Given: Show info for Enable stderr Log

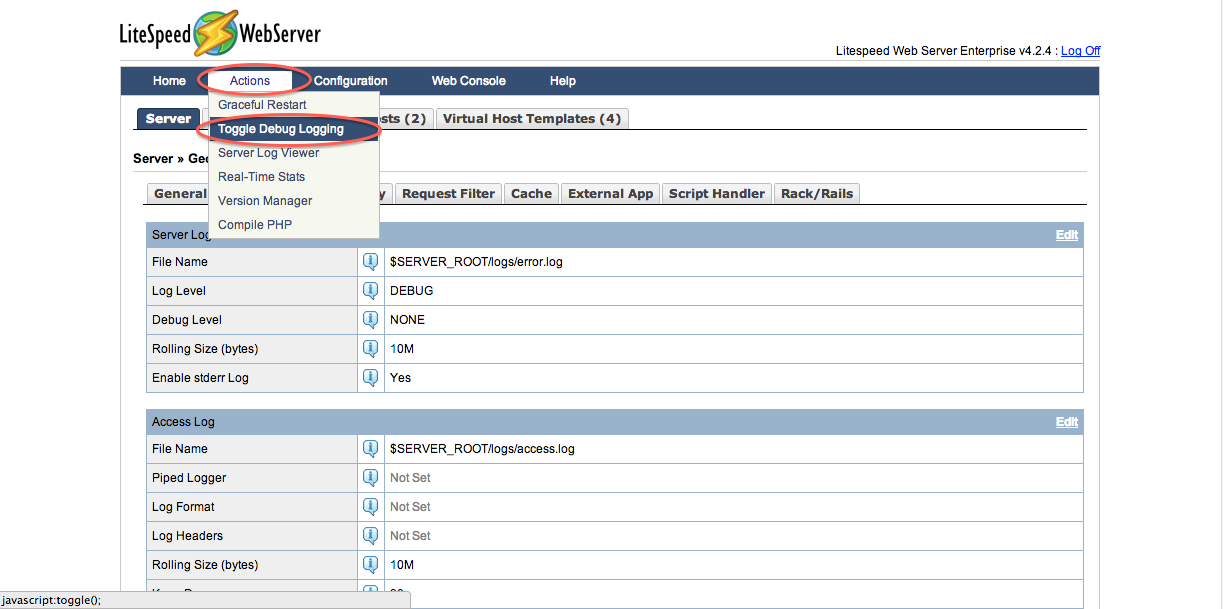Looking at the screenshot, I should click(x=371, y=378).
